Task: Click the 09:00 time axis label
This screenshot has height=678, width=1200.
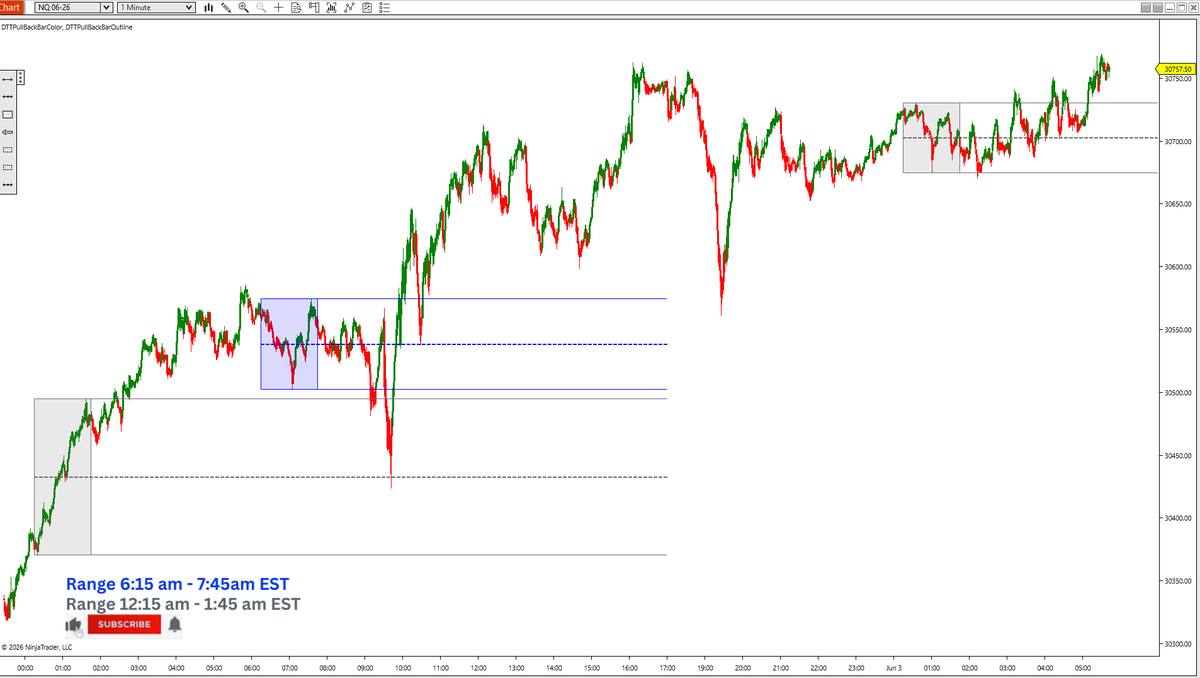Action: [365, 666]
